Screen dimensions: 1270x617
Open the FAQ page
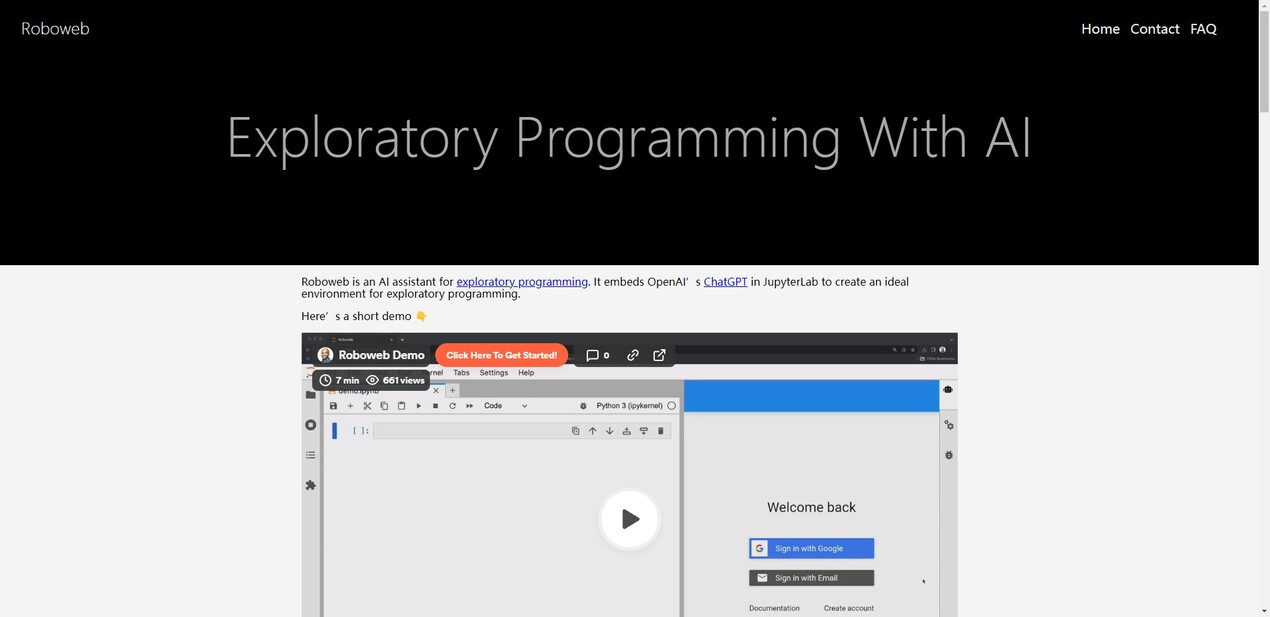[x=1203, y=29]
